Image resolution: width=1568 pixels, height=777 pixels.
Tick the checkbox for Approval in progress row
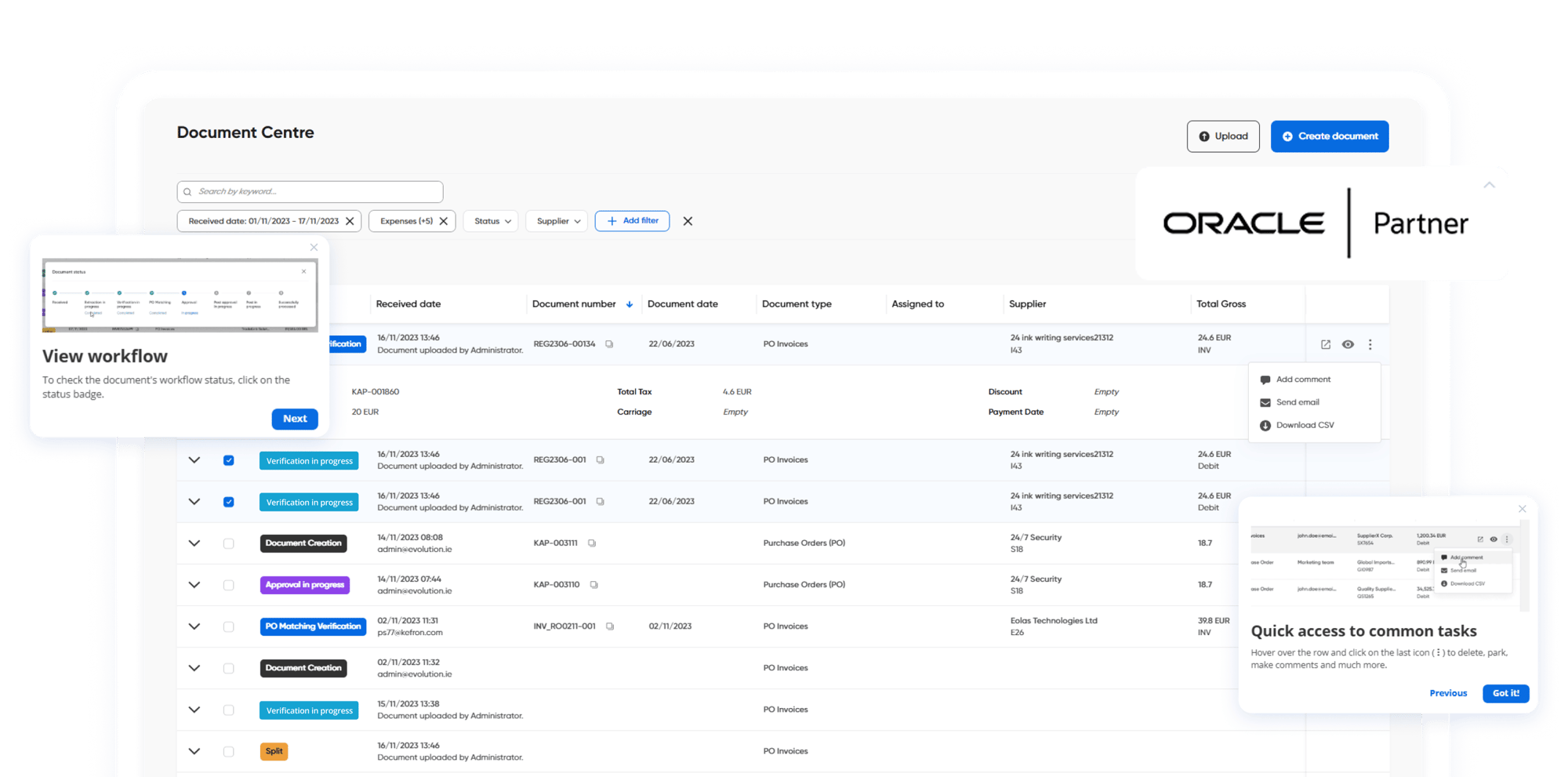point(229,585)
